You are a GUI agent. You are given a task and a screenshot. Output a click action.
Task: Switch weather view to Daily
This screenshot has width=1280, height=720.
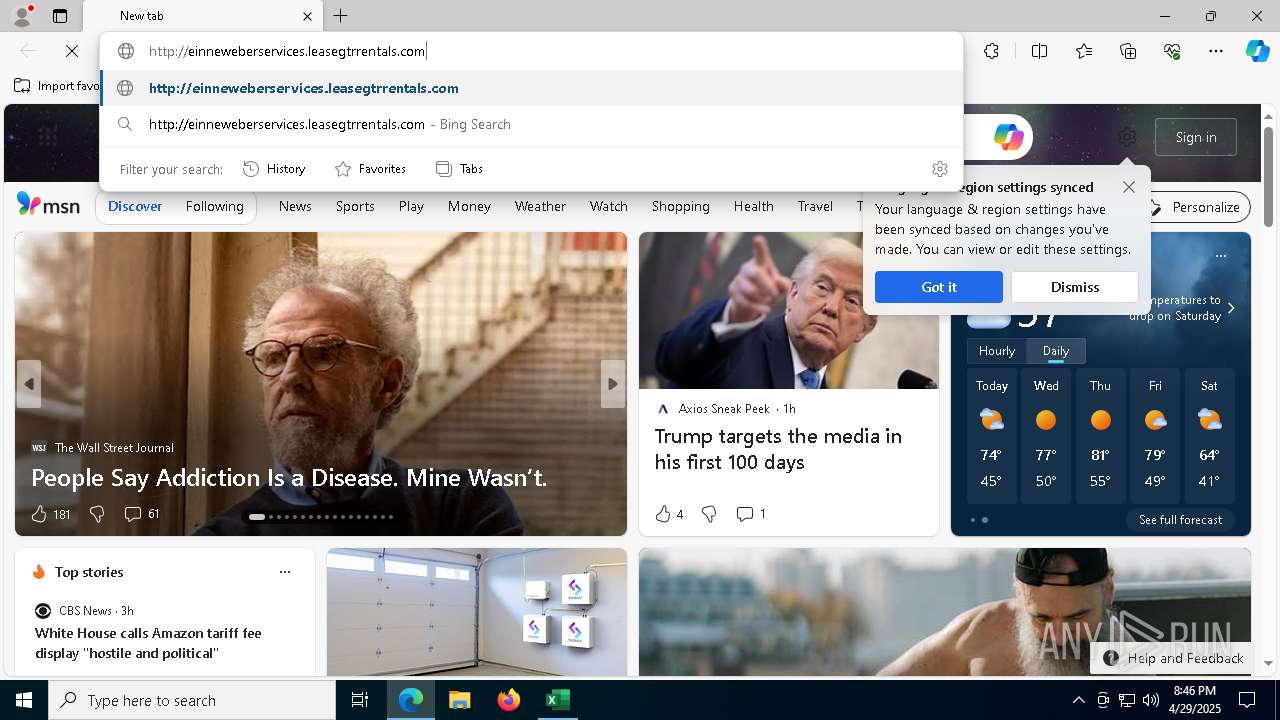click(1056, 351)
